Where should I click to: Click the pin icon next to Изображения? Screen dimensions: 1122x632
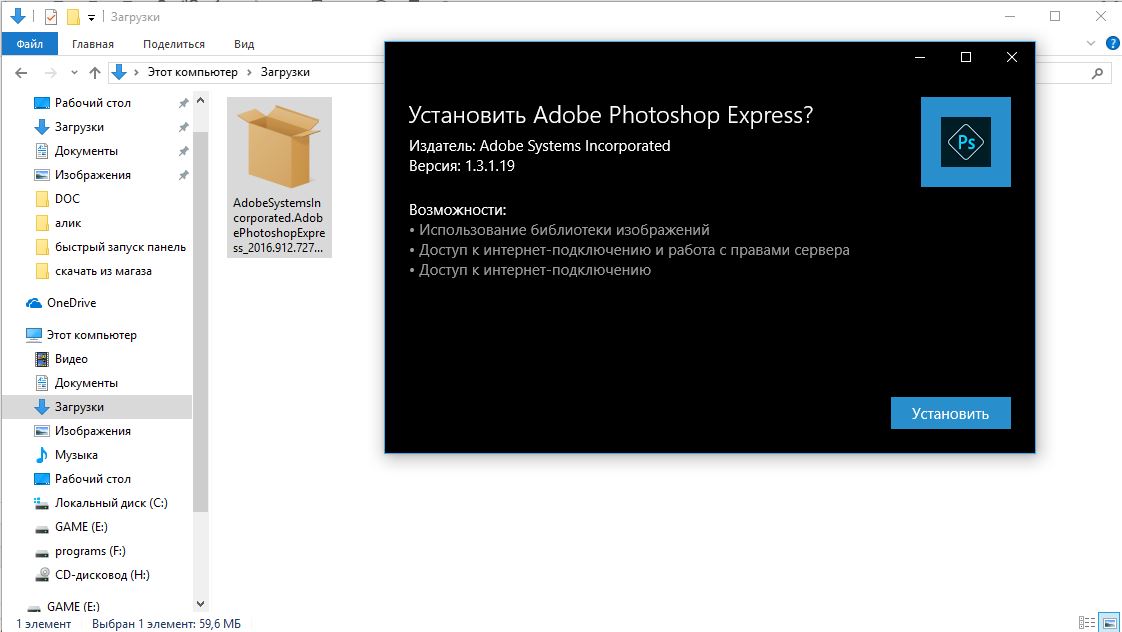click(183, 175)
